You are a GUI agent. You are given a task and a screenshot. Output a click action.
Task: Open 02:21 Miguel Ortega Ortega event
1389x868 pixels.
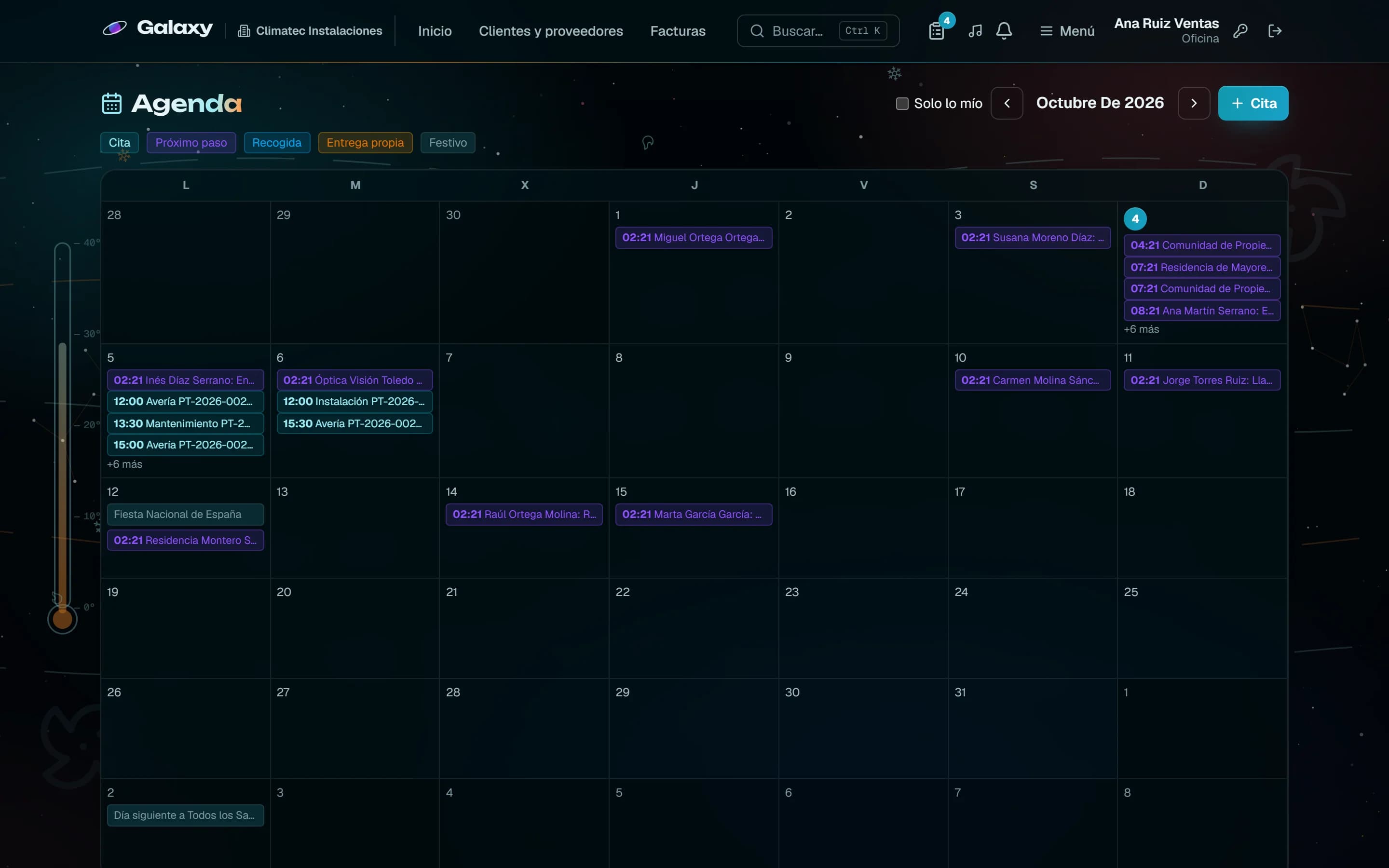coord(694,238)
